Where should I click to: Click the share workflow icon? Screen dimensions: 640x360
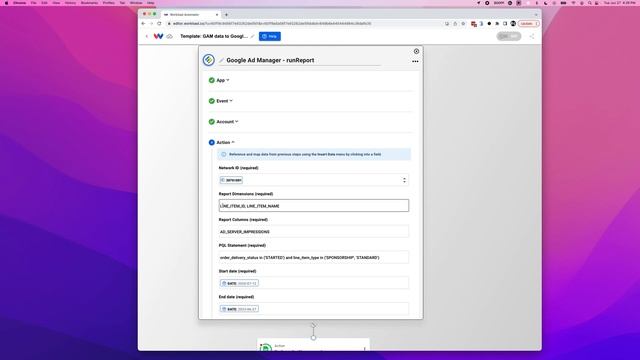click(x=532, y=36)
